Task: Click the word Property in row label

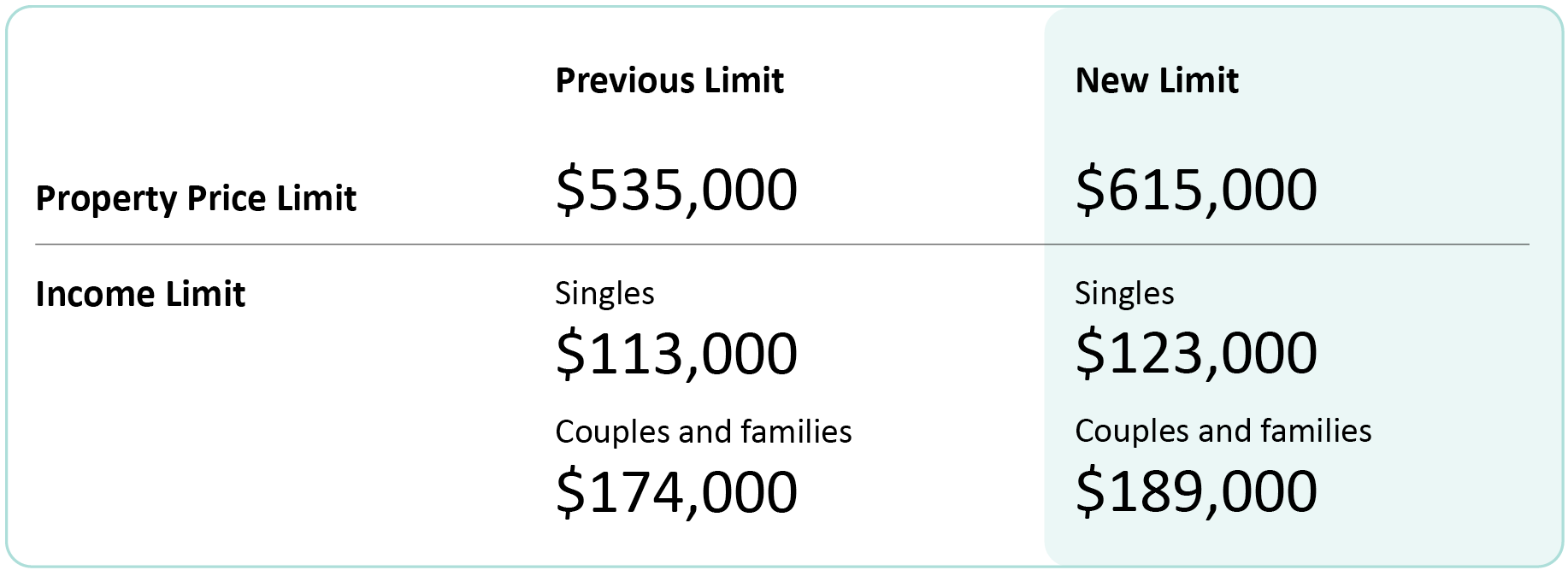Action: 106,199
